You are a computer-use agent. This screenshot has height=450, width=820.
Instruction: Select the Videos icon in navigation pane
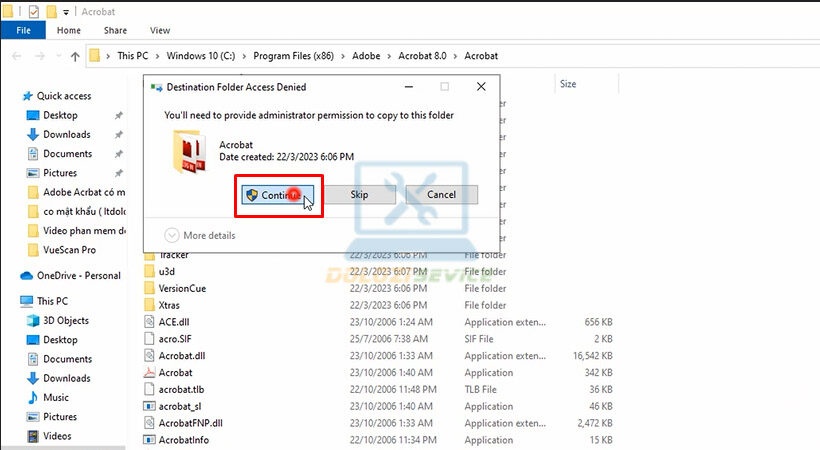point(32,436)
